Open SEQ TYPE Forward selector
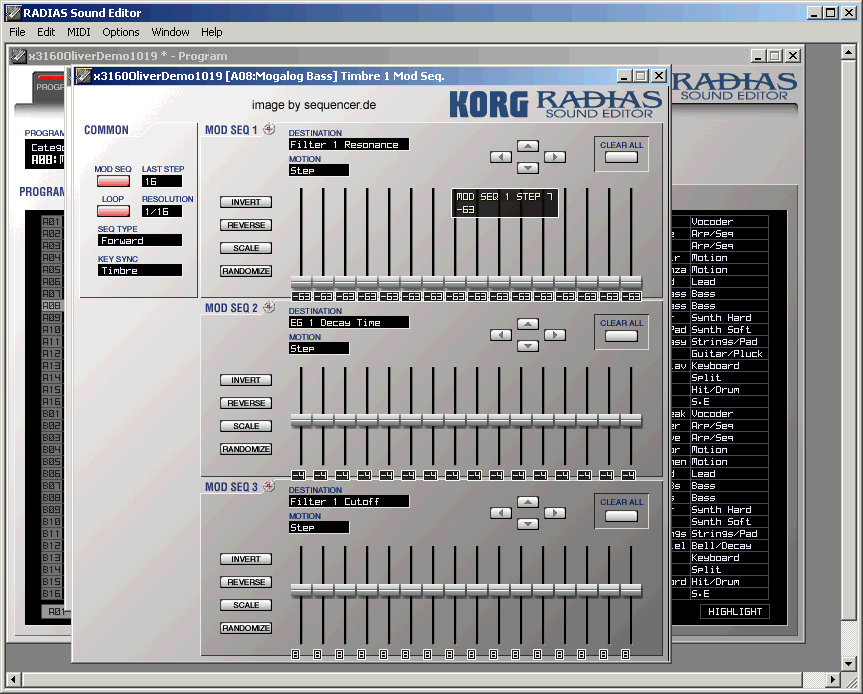The height and width of the screenshot is (694, 863). point(140,240)
